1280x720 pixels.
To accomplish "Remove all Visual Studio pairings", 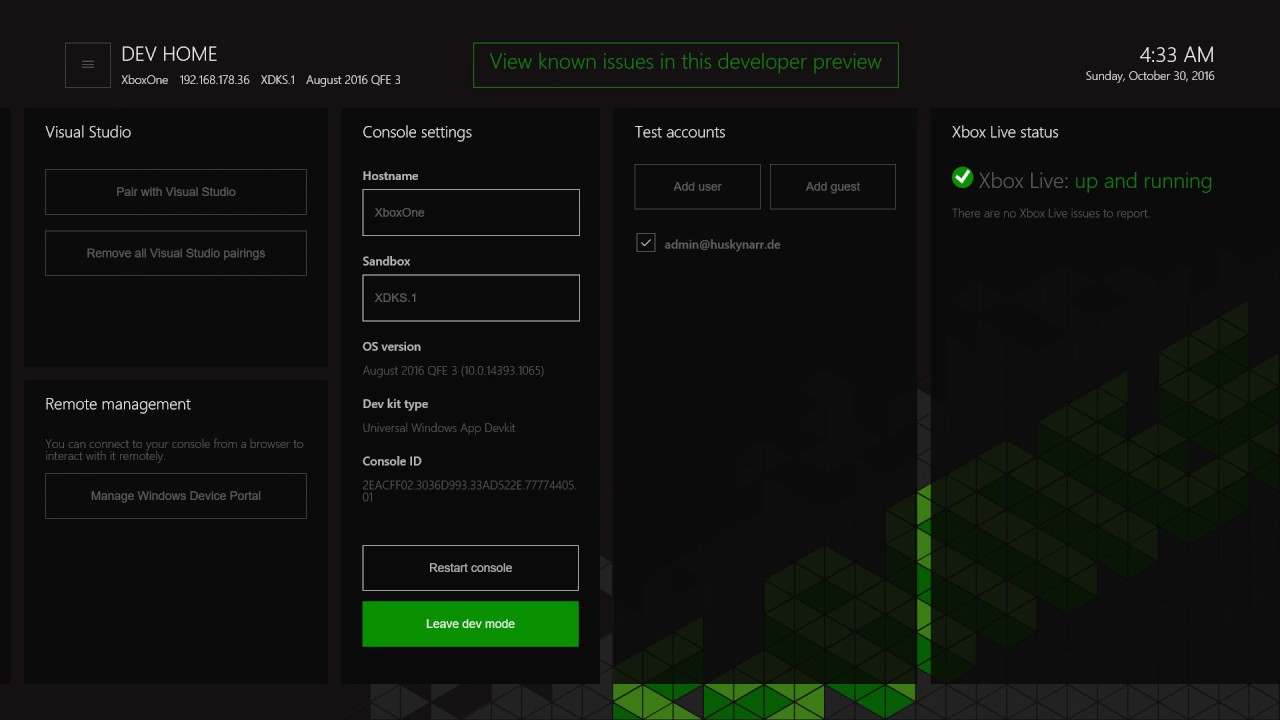I will pos(176,253).
